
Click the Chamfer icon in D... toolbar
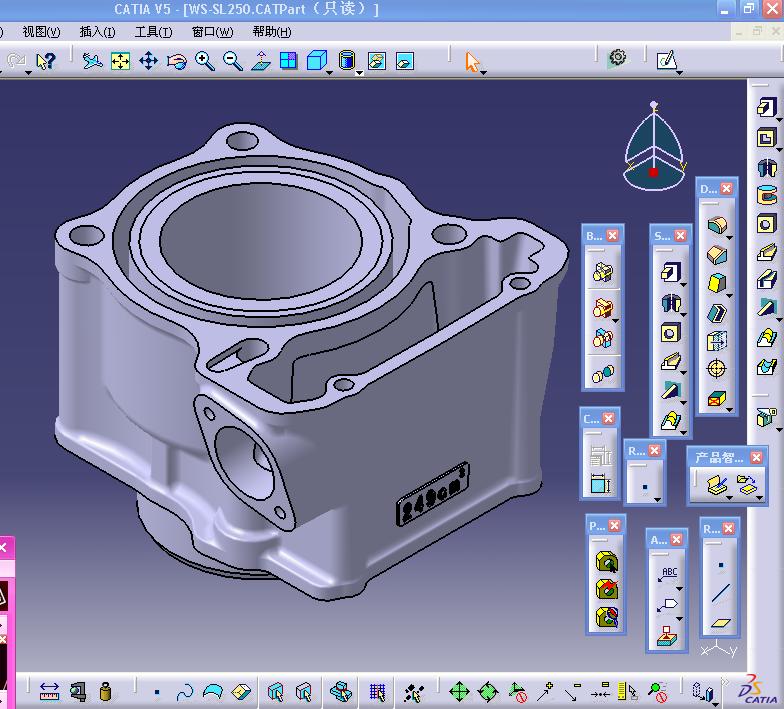pos(717,254)
